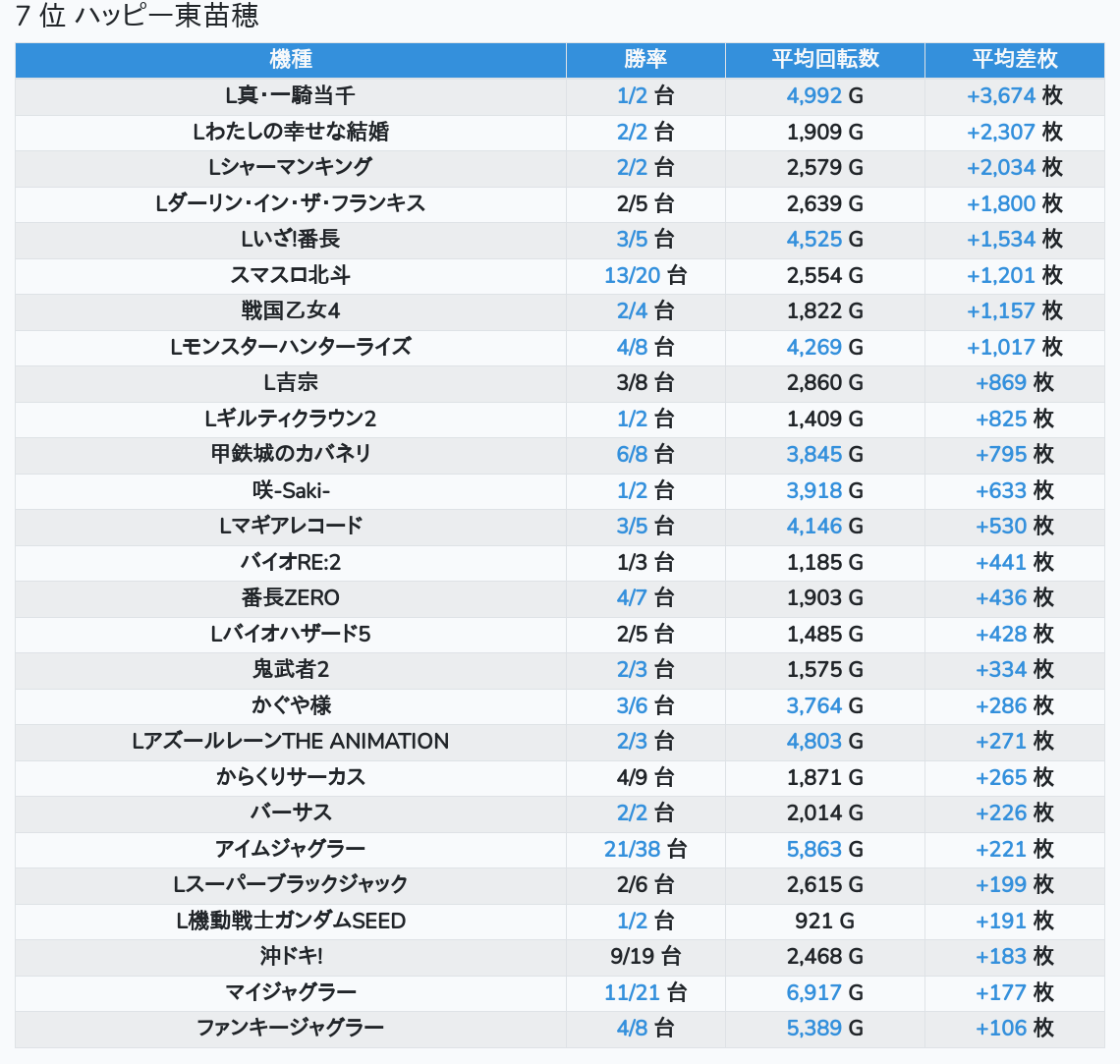Click Lマギアレコード machine name
Viewport: 1120px width, 1064px height.
(291, 527)
